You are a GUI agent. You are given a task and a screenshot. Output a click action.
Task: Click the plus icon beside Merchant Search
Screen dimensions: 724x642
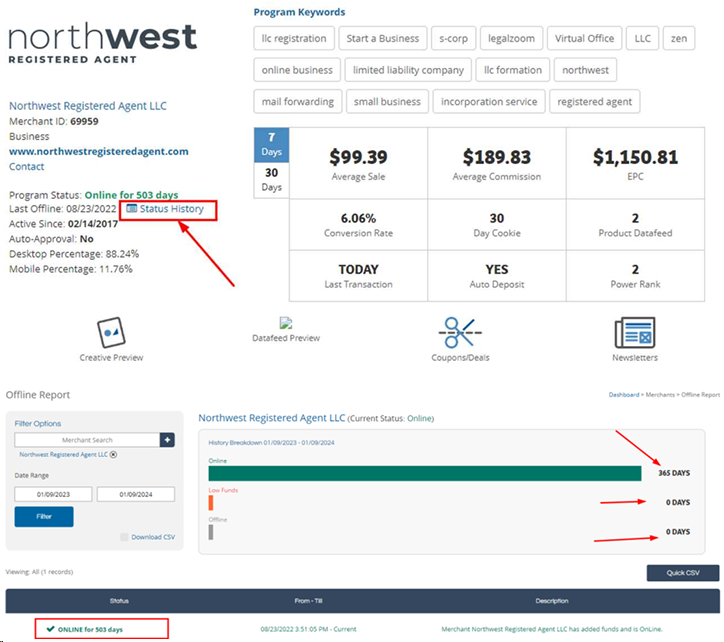point(167,440)
